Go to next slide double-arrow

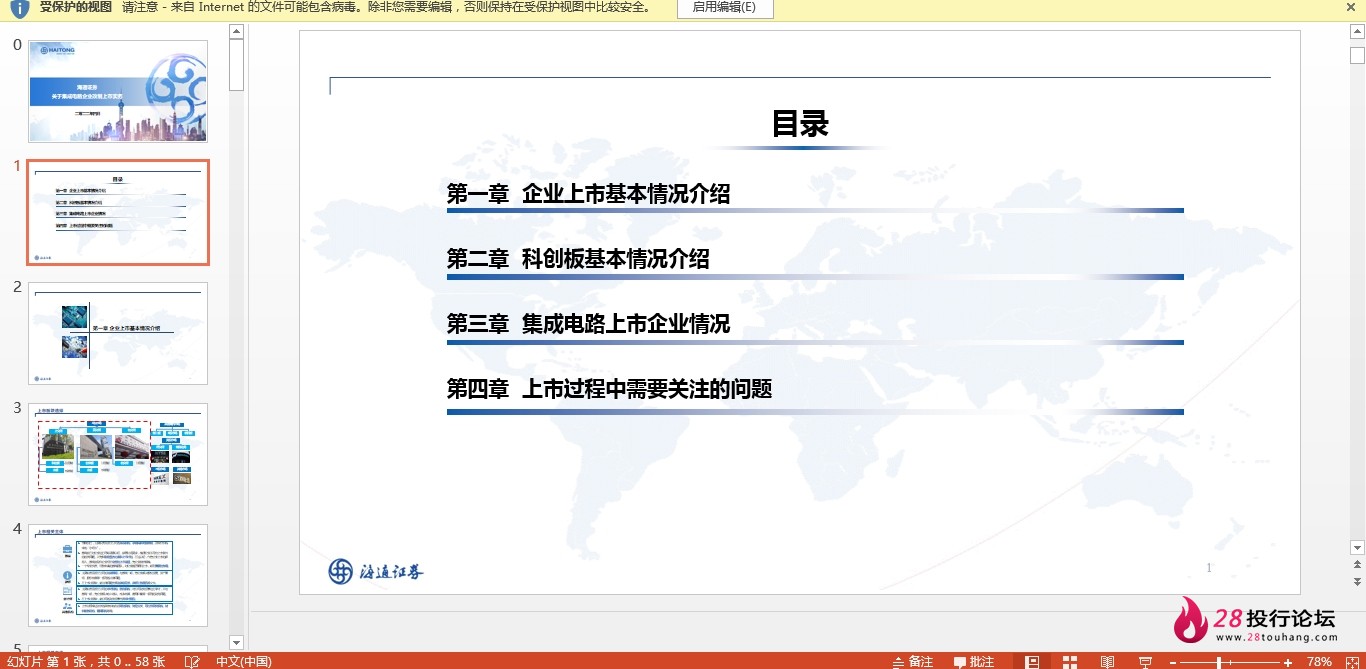[x=1357, y=581]
